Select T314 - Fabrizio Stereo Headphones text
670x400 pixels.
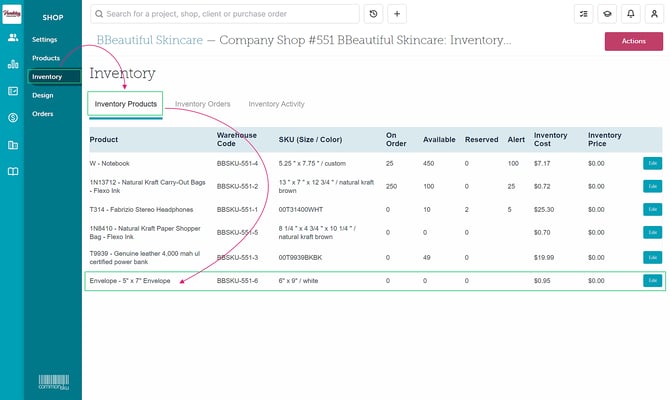pos(141,209)
